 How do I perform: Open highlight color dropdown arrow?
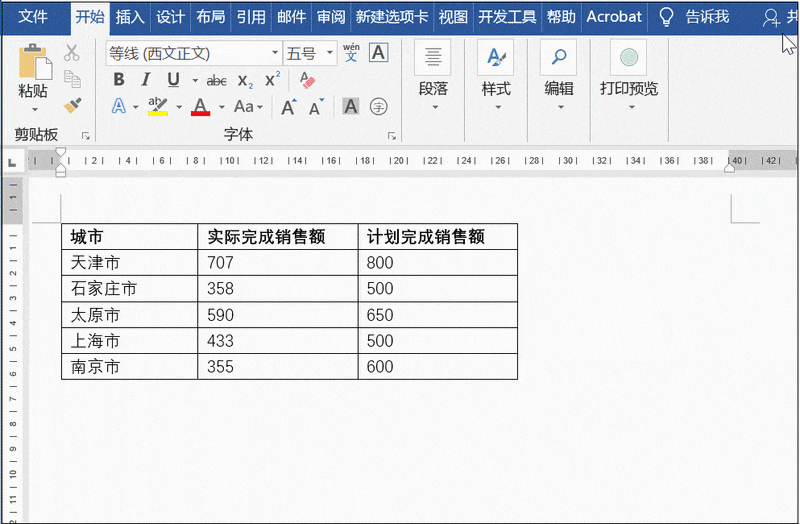coord(179,107)
